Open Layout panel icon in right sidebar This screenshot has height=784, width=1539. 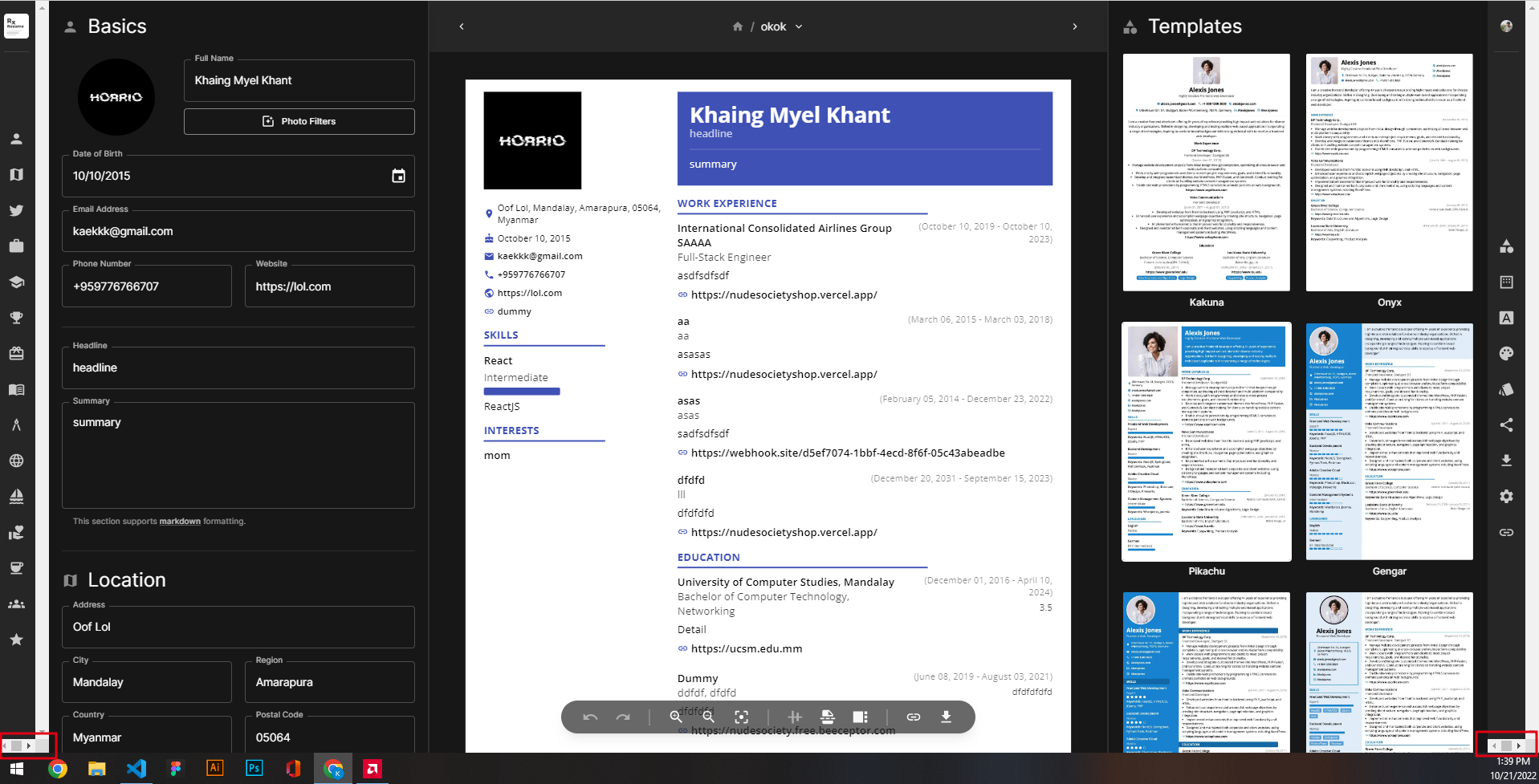[1507, 282]
